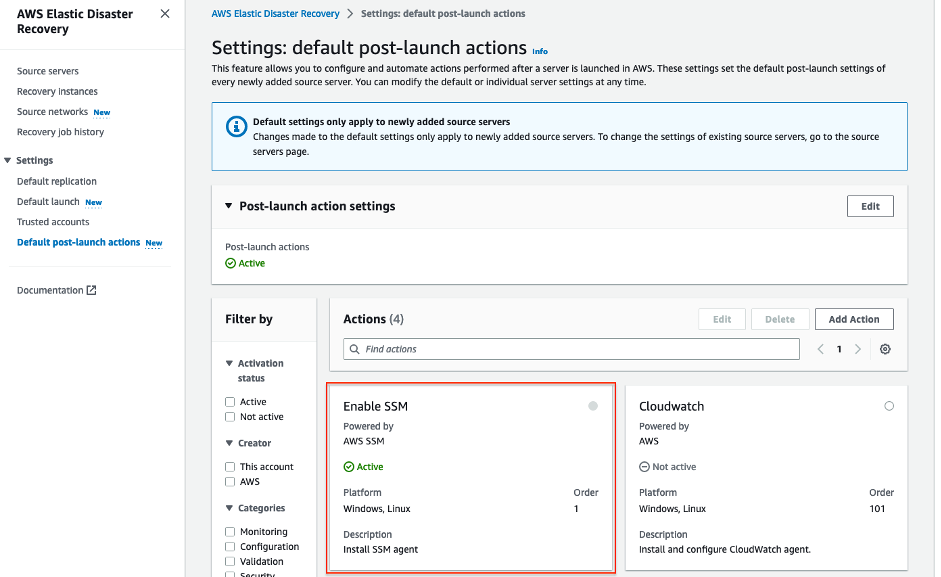Check the This account creator filter
This screenshot has width=941, height=577.
pos(229,466)
